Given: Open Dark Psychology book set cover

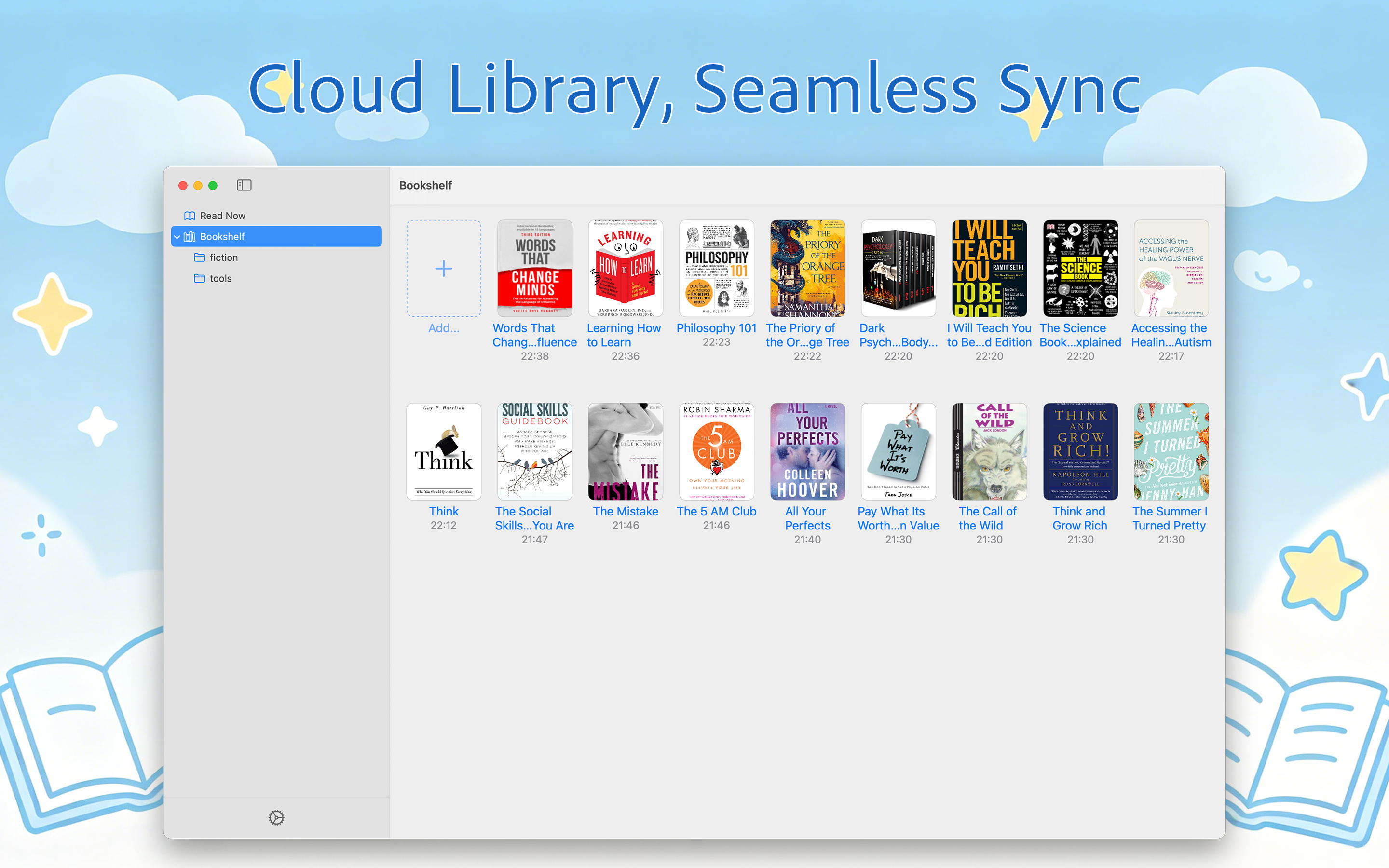Looking at the screenshot, I should pos(898,268).
